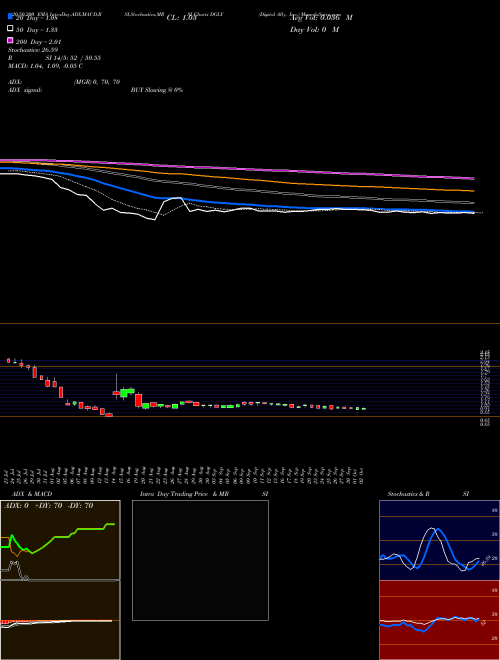
Task: Click the MACD histogram lower-left panel
Action: [x=60, y=620]
